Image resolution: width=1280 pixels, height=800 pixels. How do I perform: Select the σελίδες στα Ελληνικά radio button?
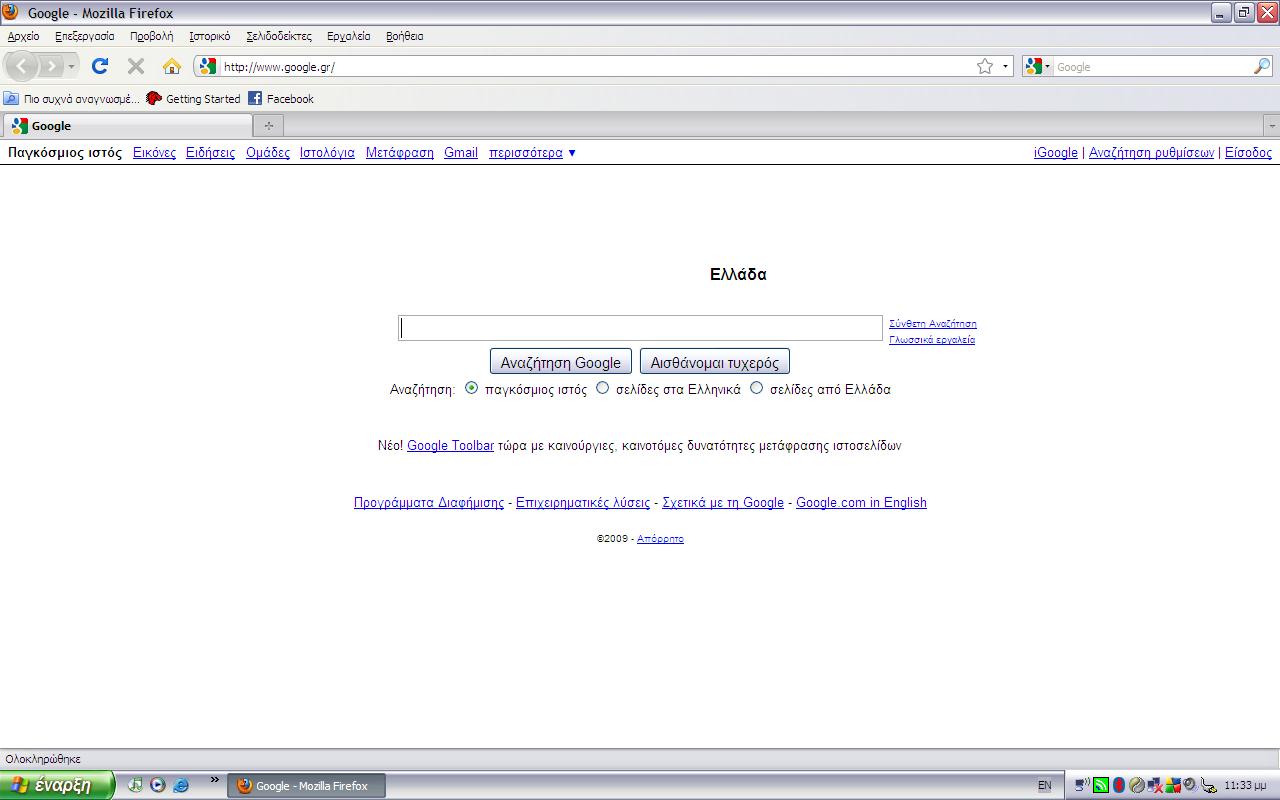click(602, 388)
